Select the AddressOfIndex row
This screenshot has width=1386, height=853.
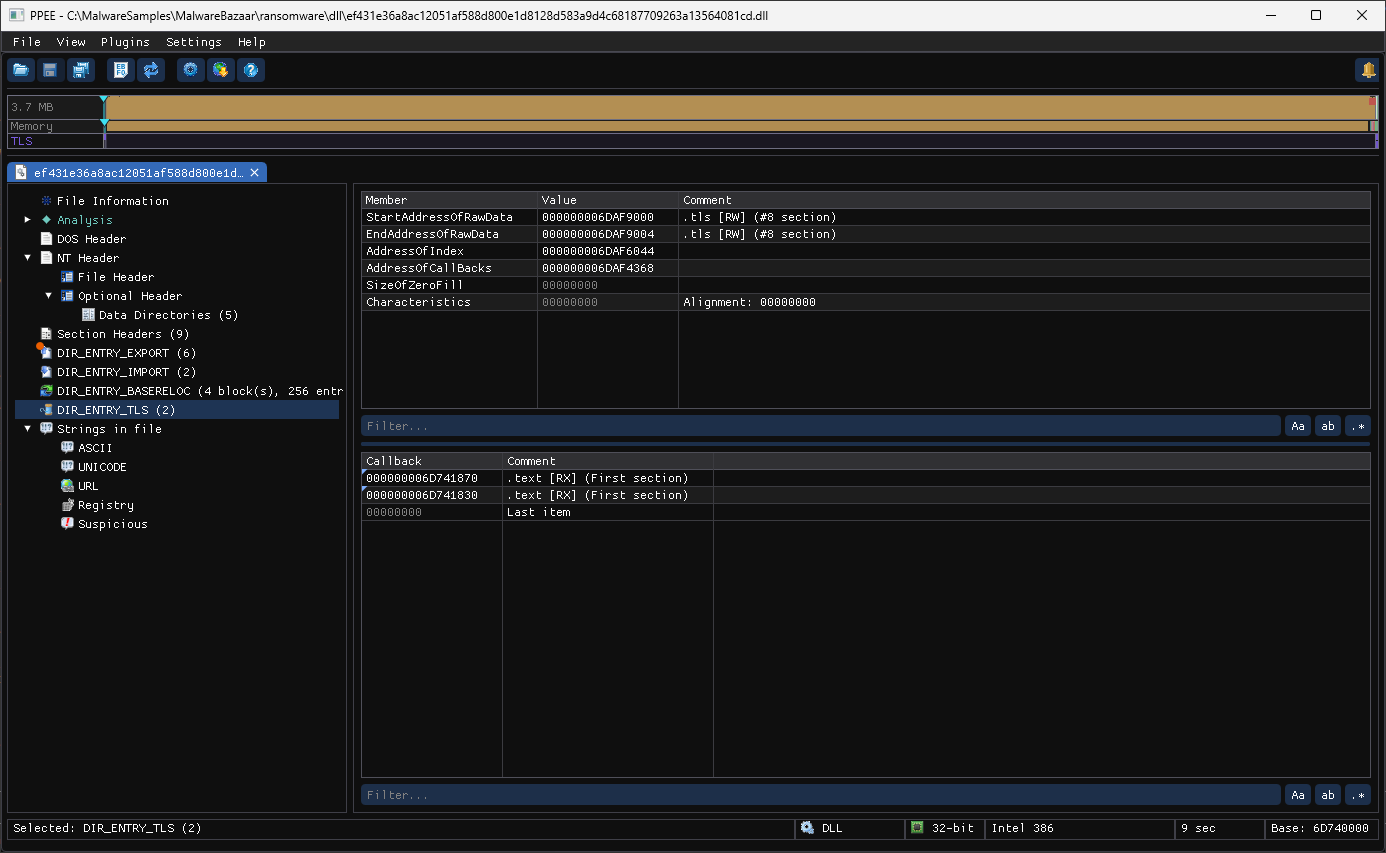(x=866, y=251)
